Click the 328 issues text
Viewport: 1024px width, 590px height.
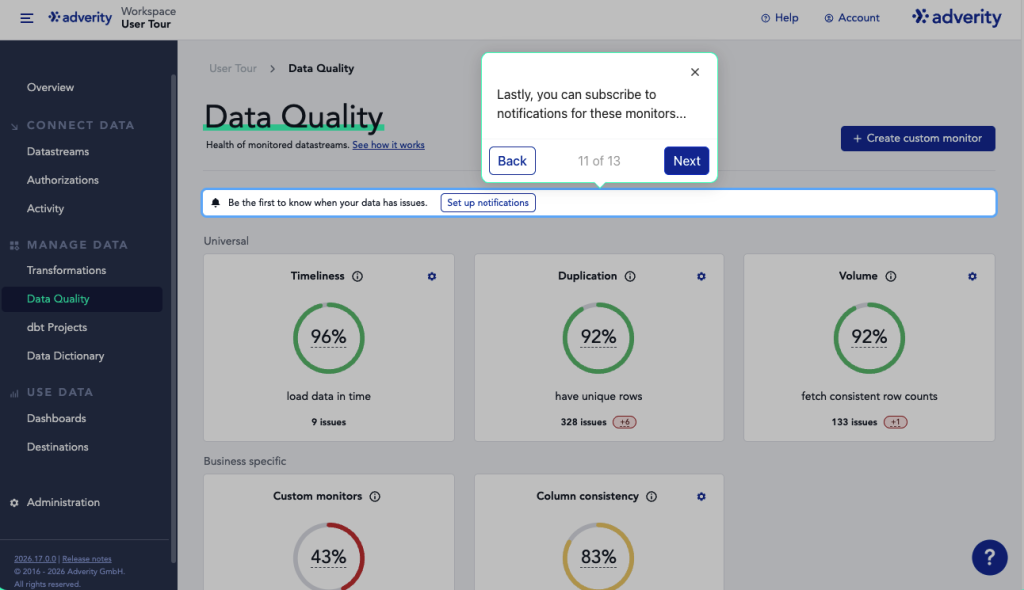point(583,423)
